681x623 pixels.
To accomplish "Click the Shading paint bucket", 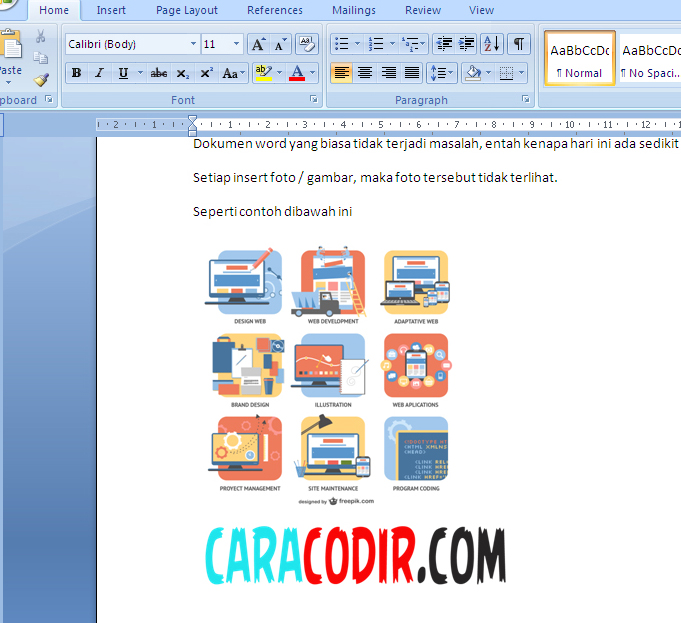I will pyautogui.click(x=473, y=73).
